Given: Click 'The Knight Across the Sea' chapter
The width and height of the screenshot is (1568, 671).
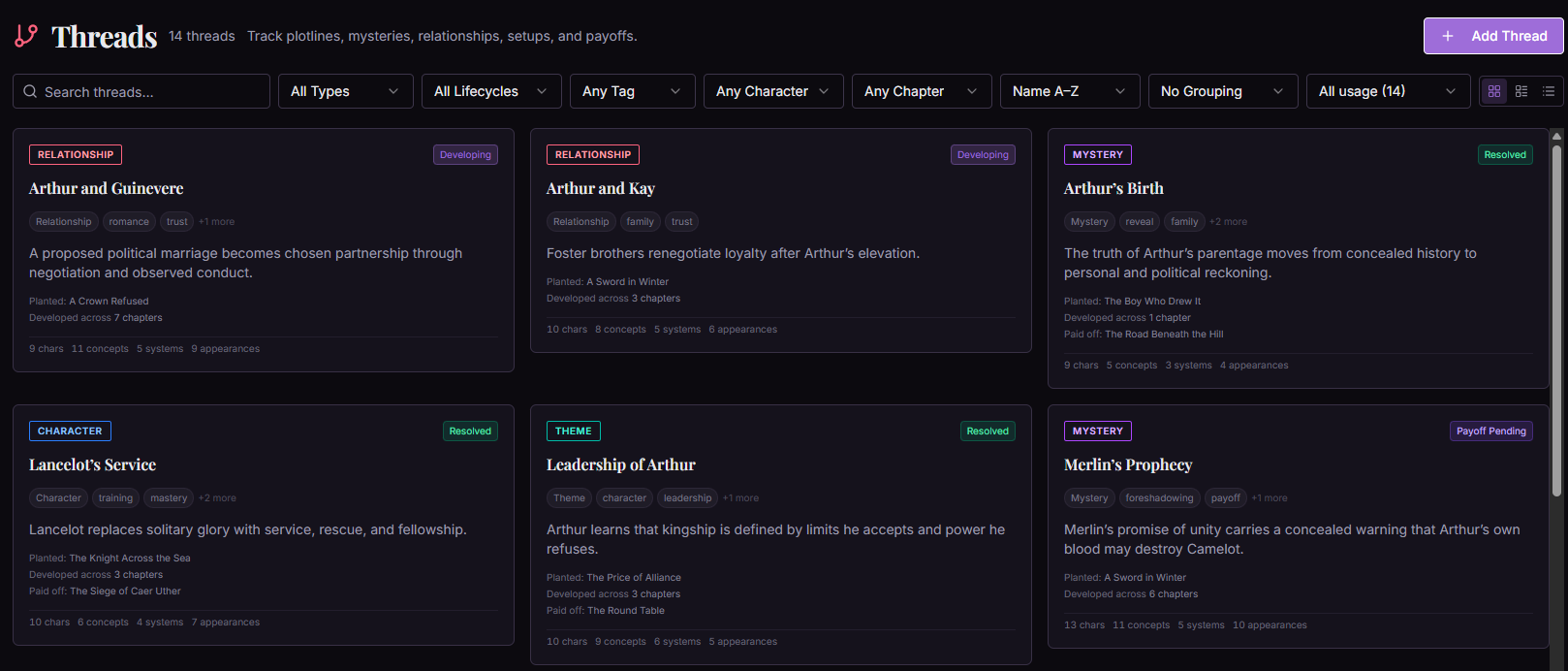Looking at the screenshot, I should click(130, 559).
